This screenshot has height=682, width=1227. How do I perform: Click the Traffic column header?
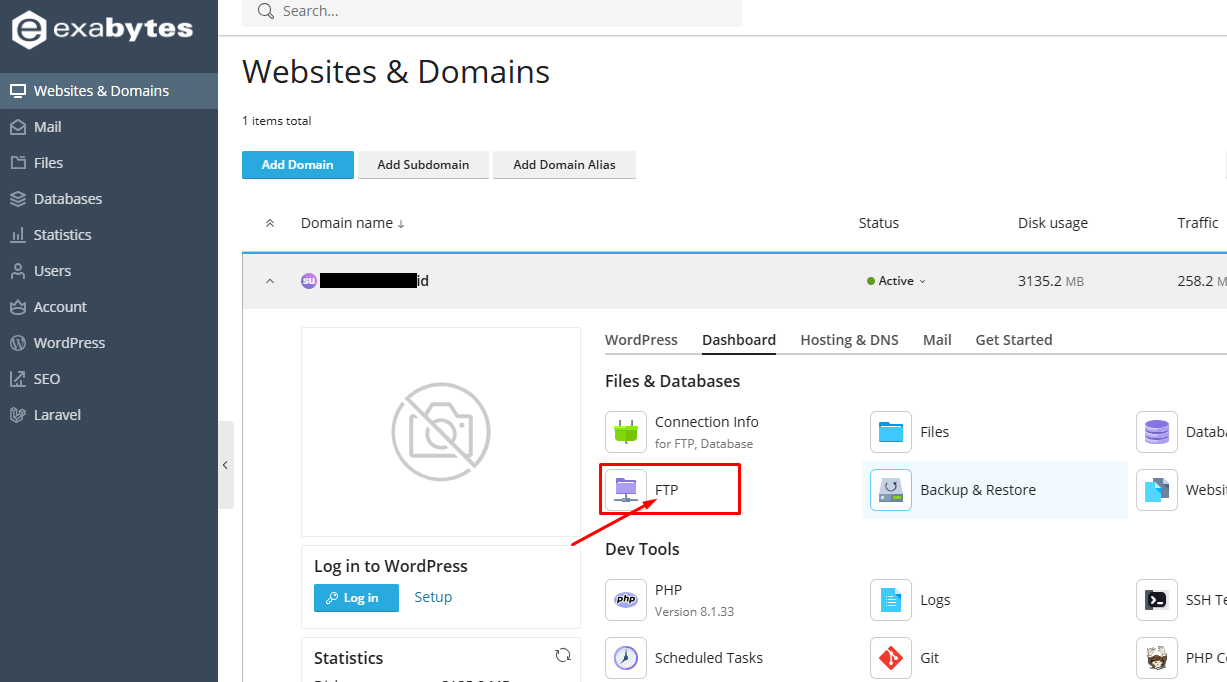point(1198,223)
